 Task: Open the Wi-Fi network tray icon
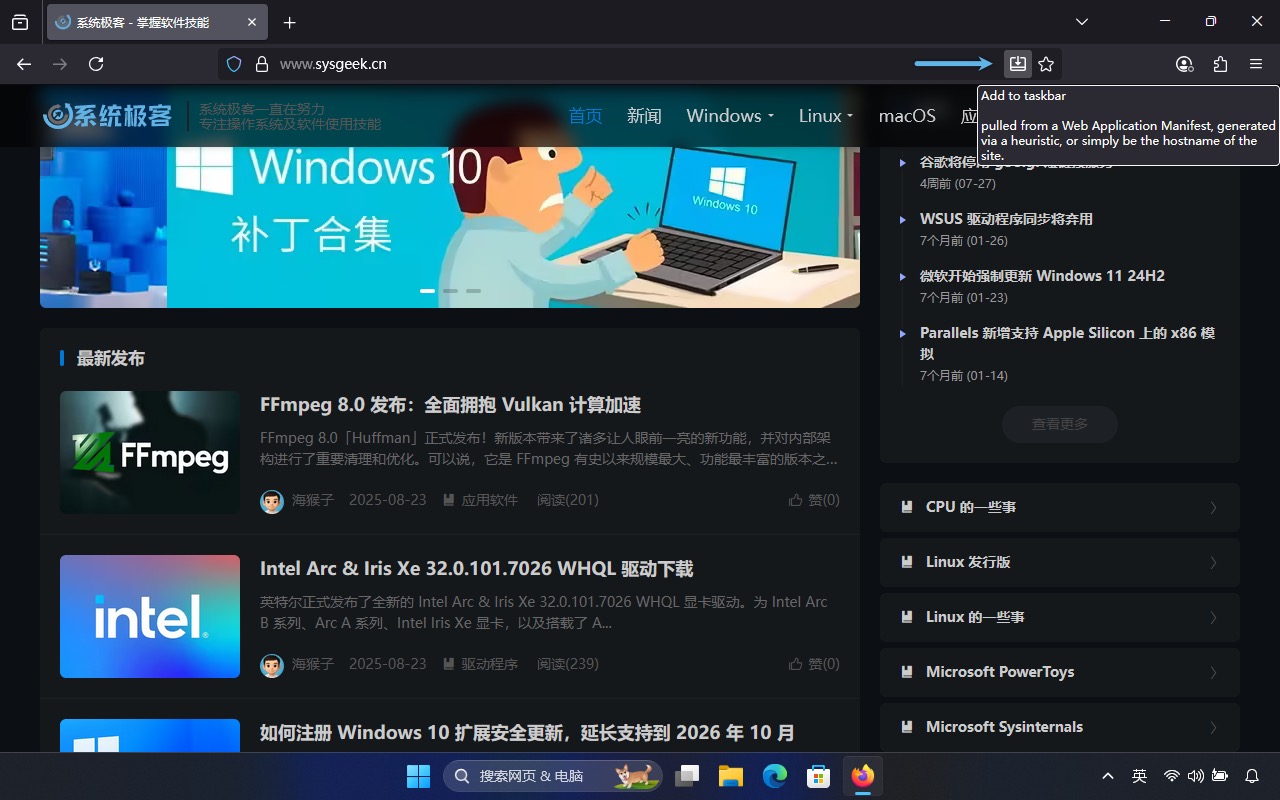click(1171, 776)
